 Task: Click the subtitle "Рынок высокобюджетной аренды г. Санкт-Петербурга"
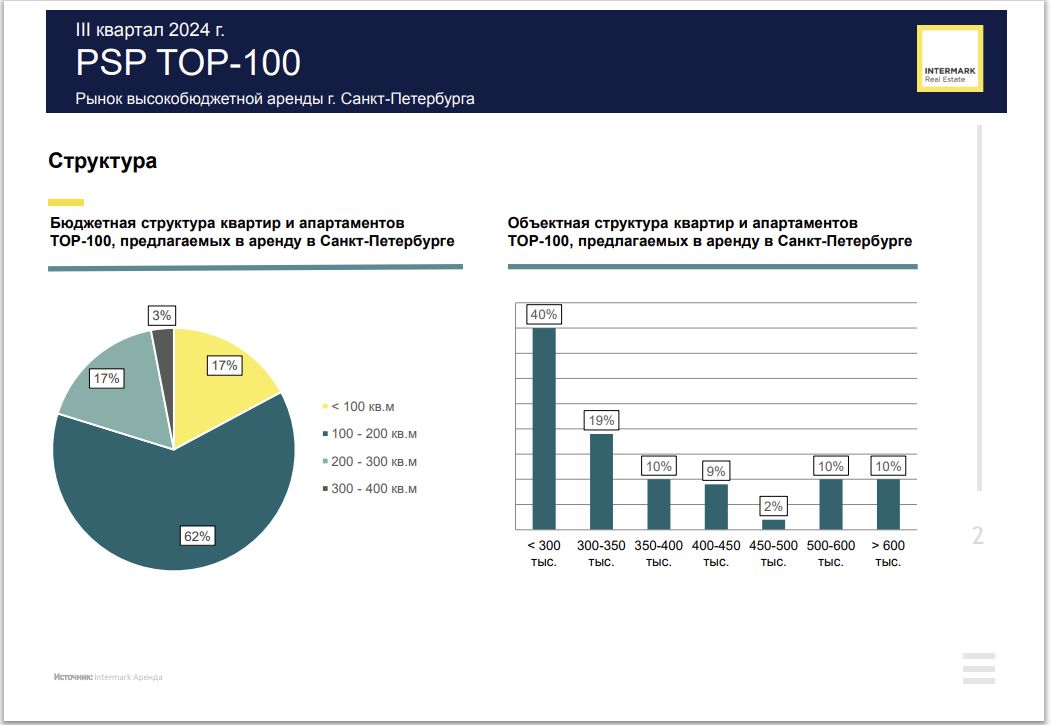pyautogui.click(x=275, y=98)
